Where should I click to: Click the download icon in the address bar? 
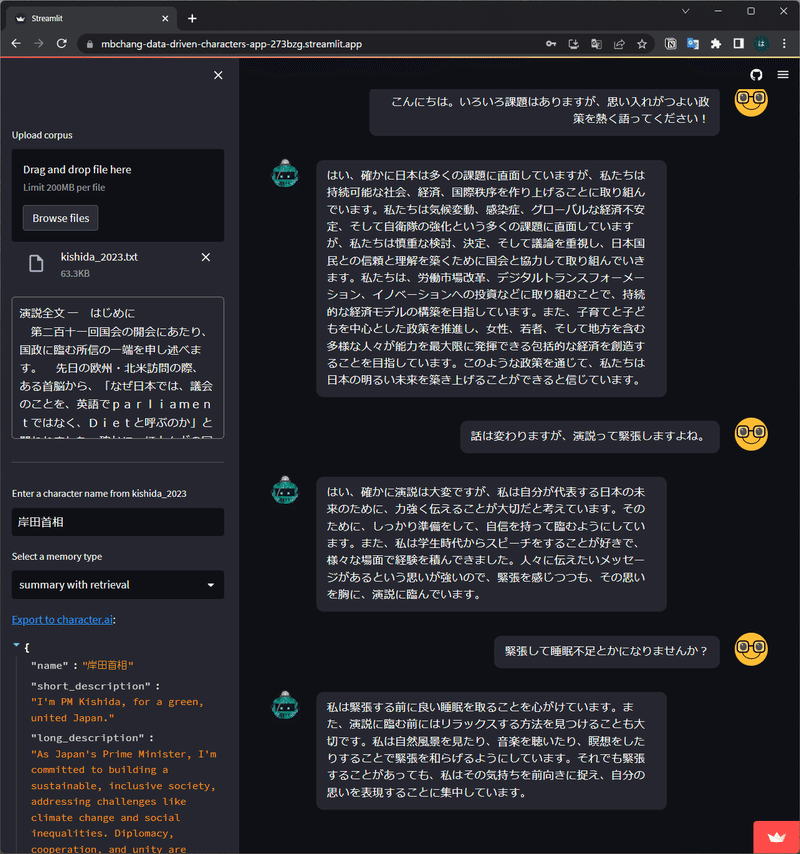click(575, 44)
